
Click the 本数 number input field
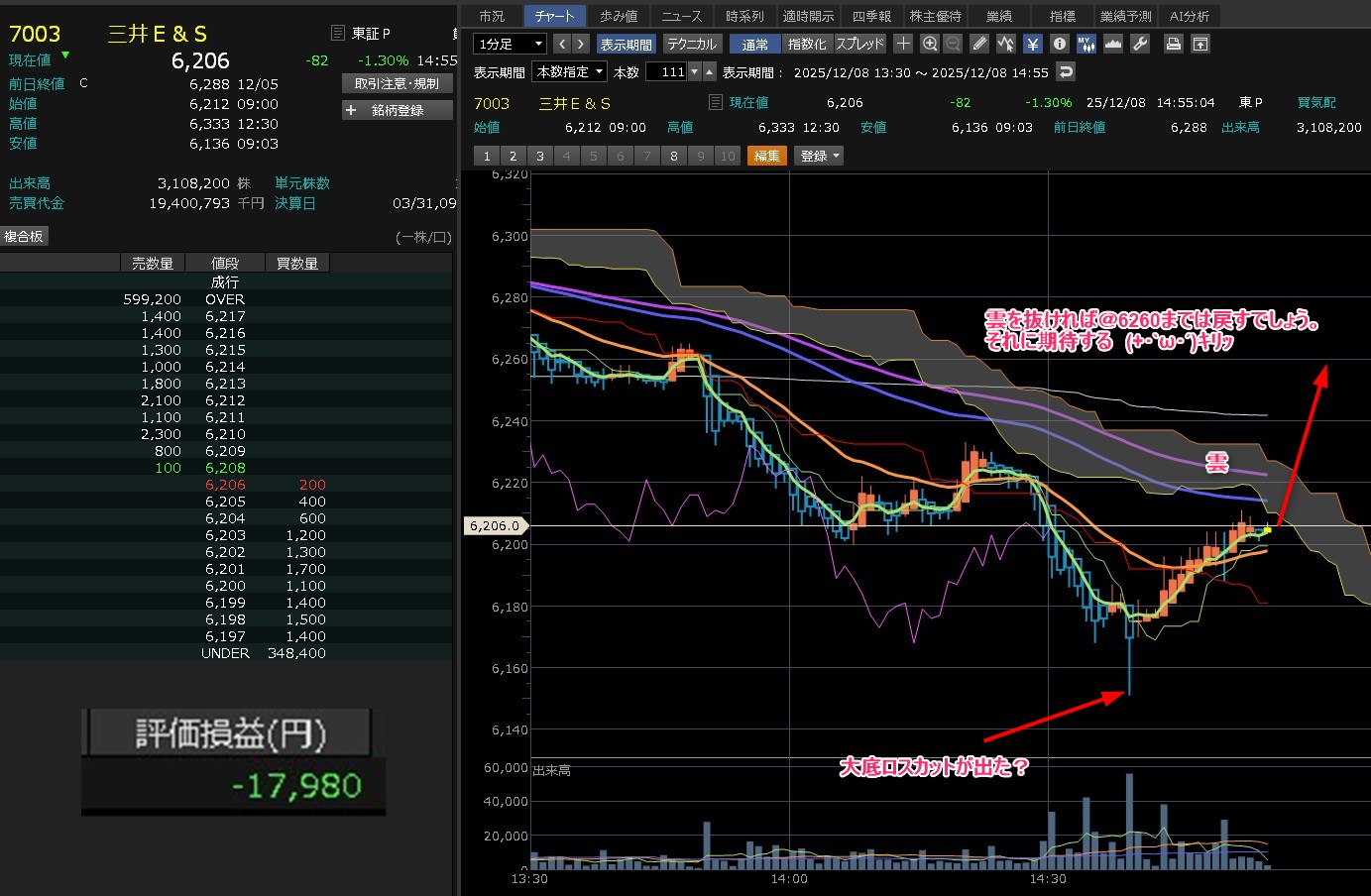pos(666,71)
